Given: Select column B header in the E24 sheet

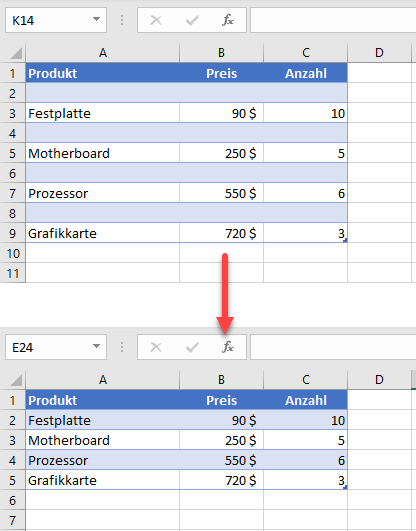Looking at the screenshot, I should 221,380.
